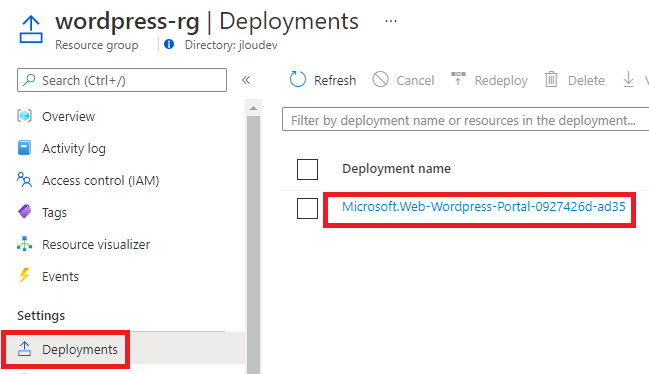Click the download arrow icon in toolbar

(x=628, y=79)
